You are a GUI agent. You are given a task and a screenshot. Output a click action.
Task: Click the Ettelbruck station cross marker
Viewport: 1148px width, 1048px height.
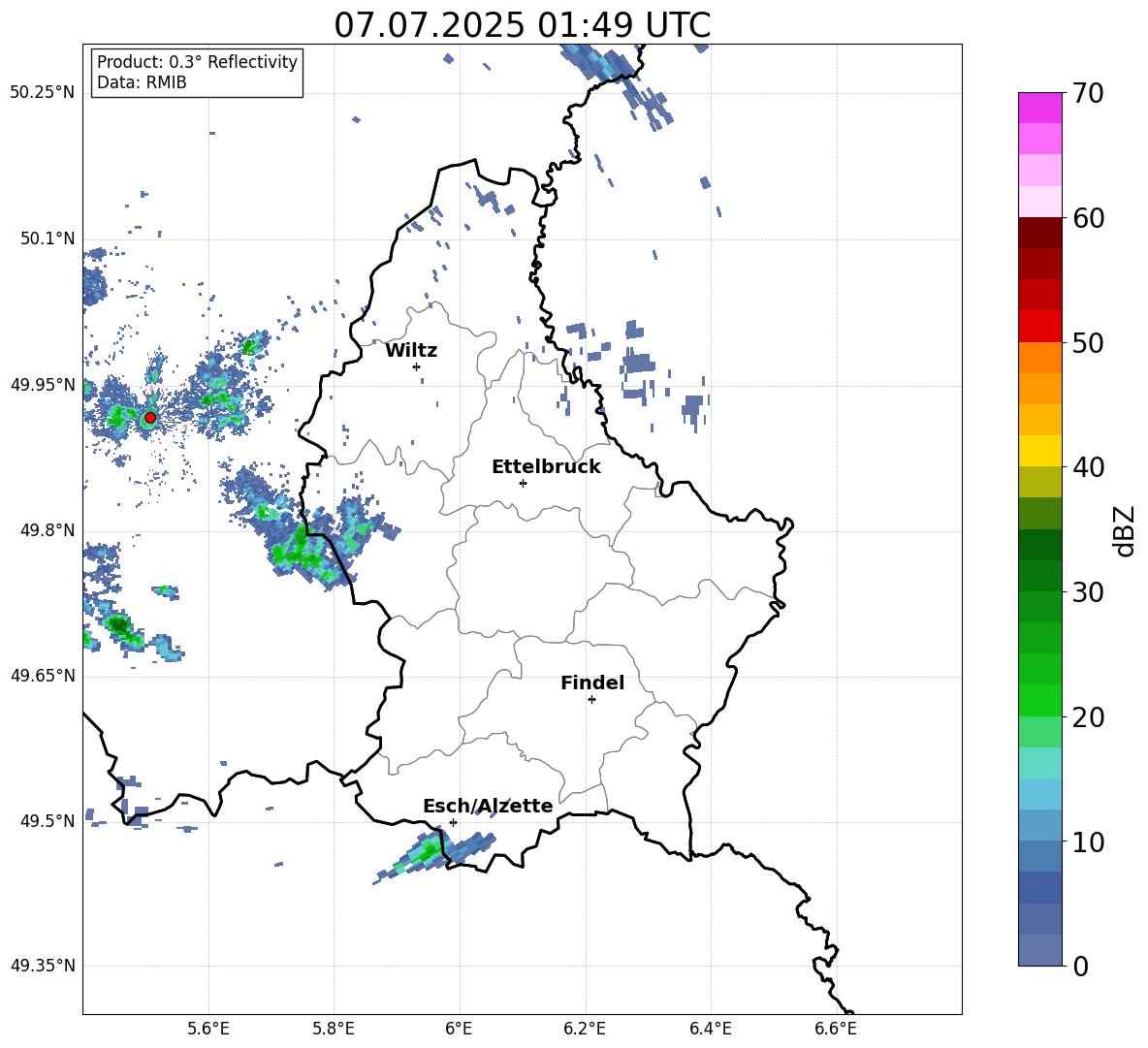[x=523, y=483]
